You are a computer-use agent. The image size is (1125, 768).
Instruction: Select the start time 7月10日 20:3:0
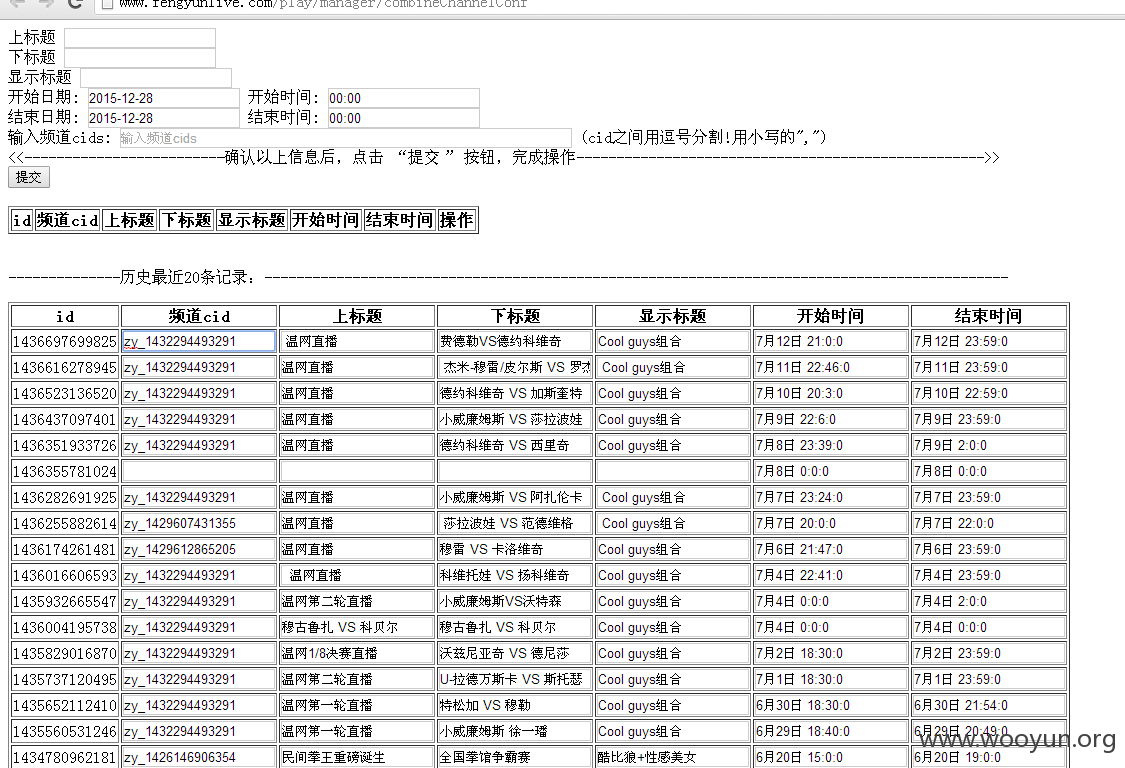(830, 393)
